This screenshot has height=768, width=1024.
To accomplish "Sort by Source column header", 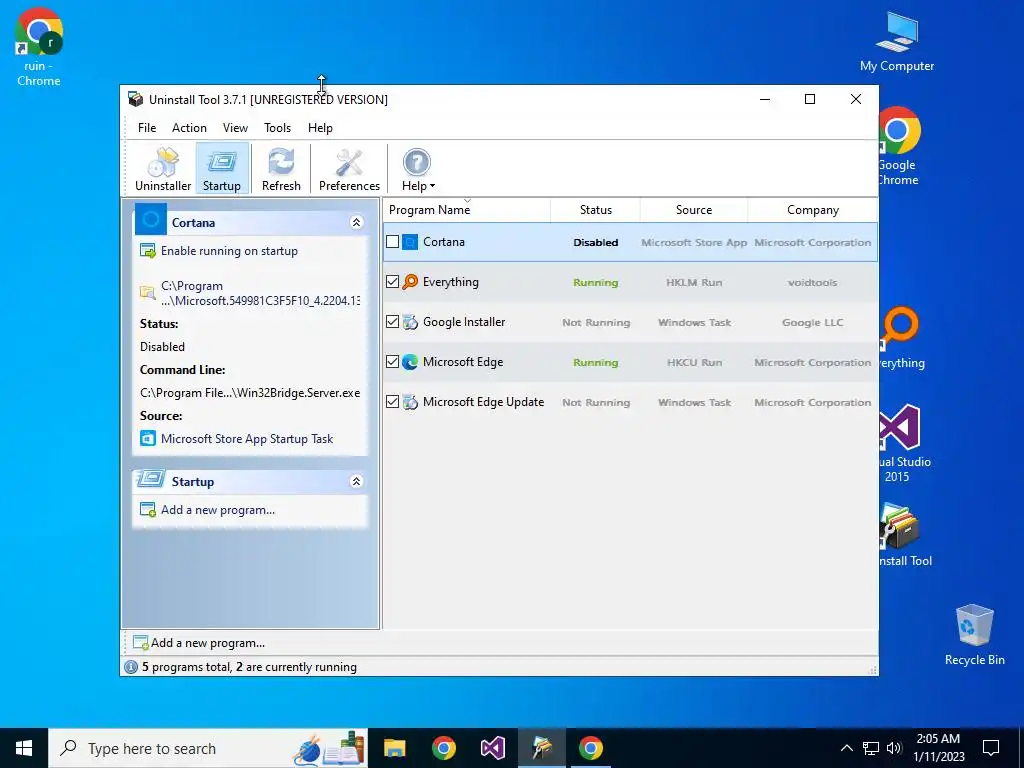I will (694, 210).
